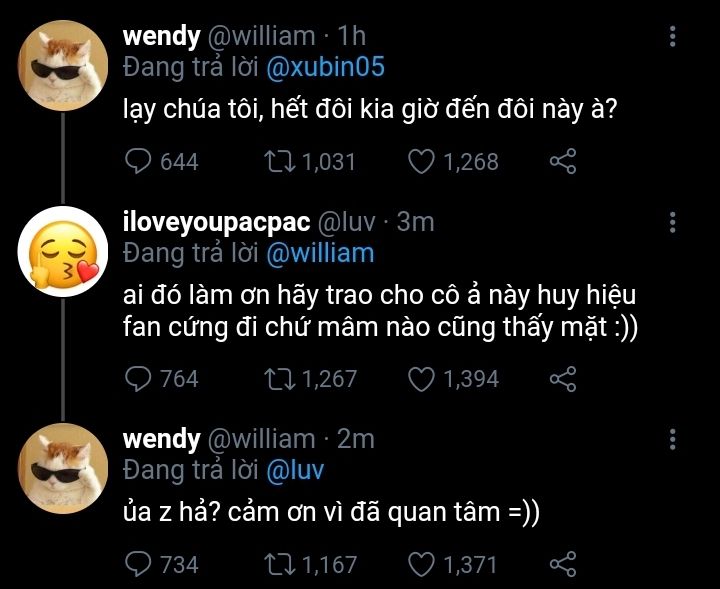The height and width of the screenshot is (589, 720).
Task: Open the blue @william mention link
Action: [320, 253]
